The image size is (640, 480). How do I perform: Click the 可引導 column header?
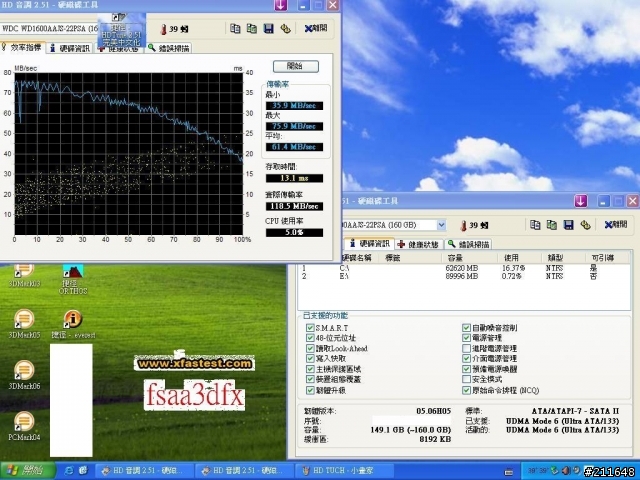[x=607, y=258]
